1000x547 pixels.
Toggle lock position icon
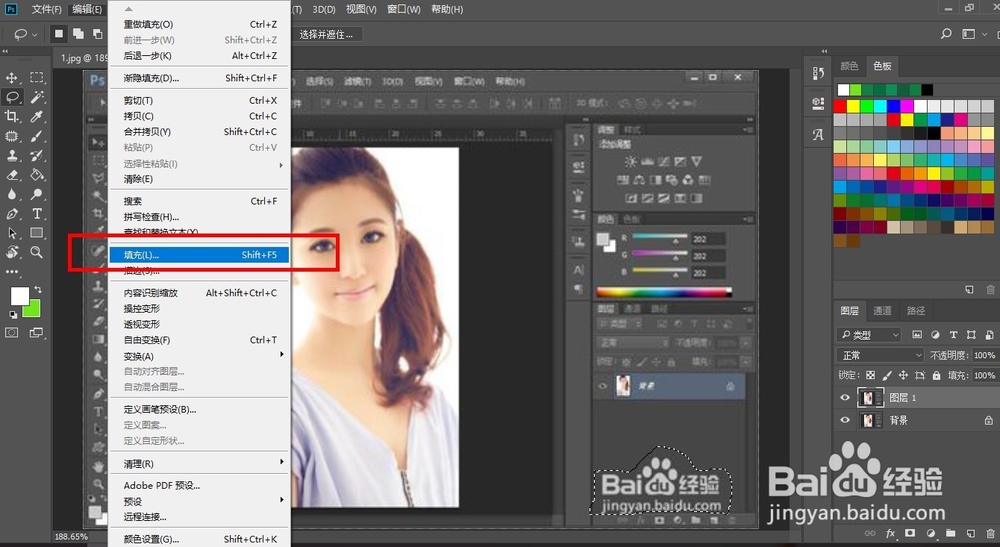(903, 376)
